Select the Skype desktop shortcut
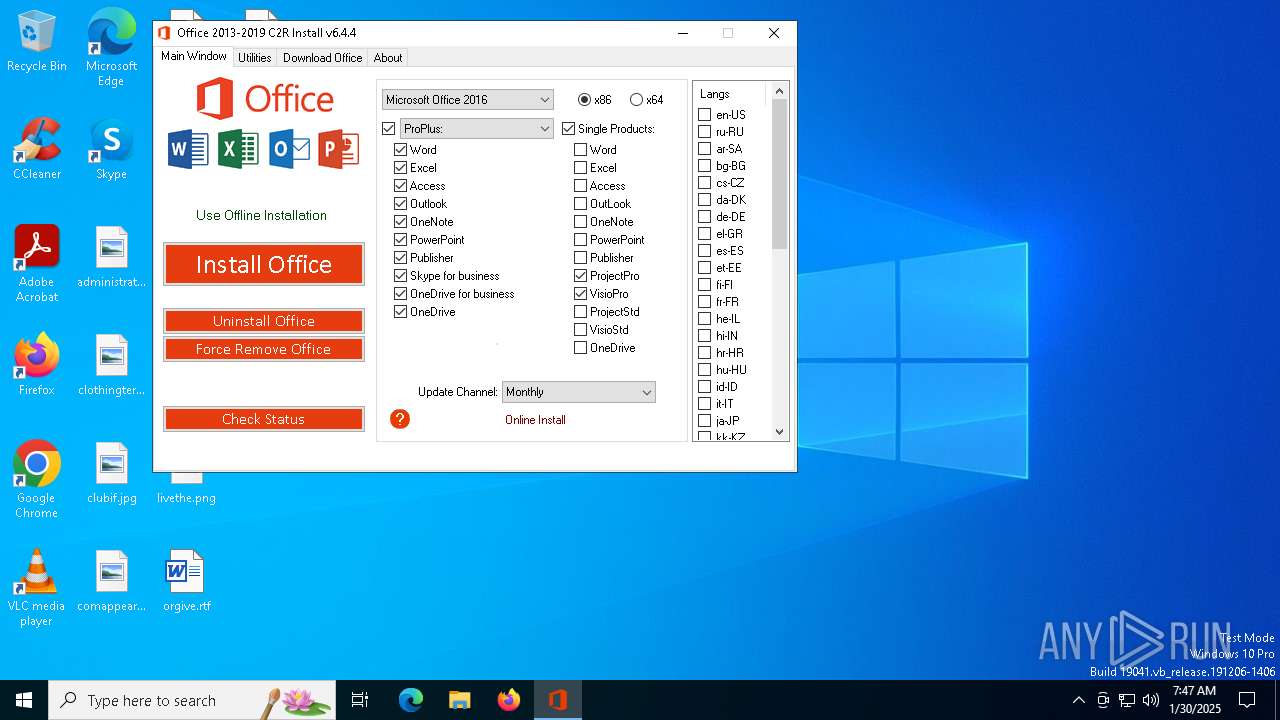1280x720 pixels. (x=111, y=149)
